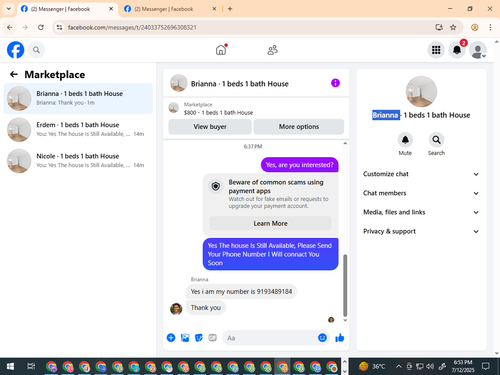Screen dimensions: 500x375
Task: Open emoji picker in message box
Action: pyautogui.click(x=322, y=338)
